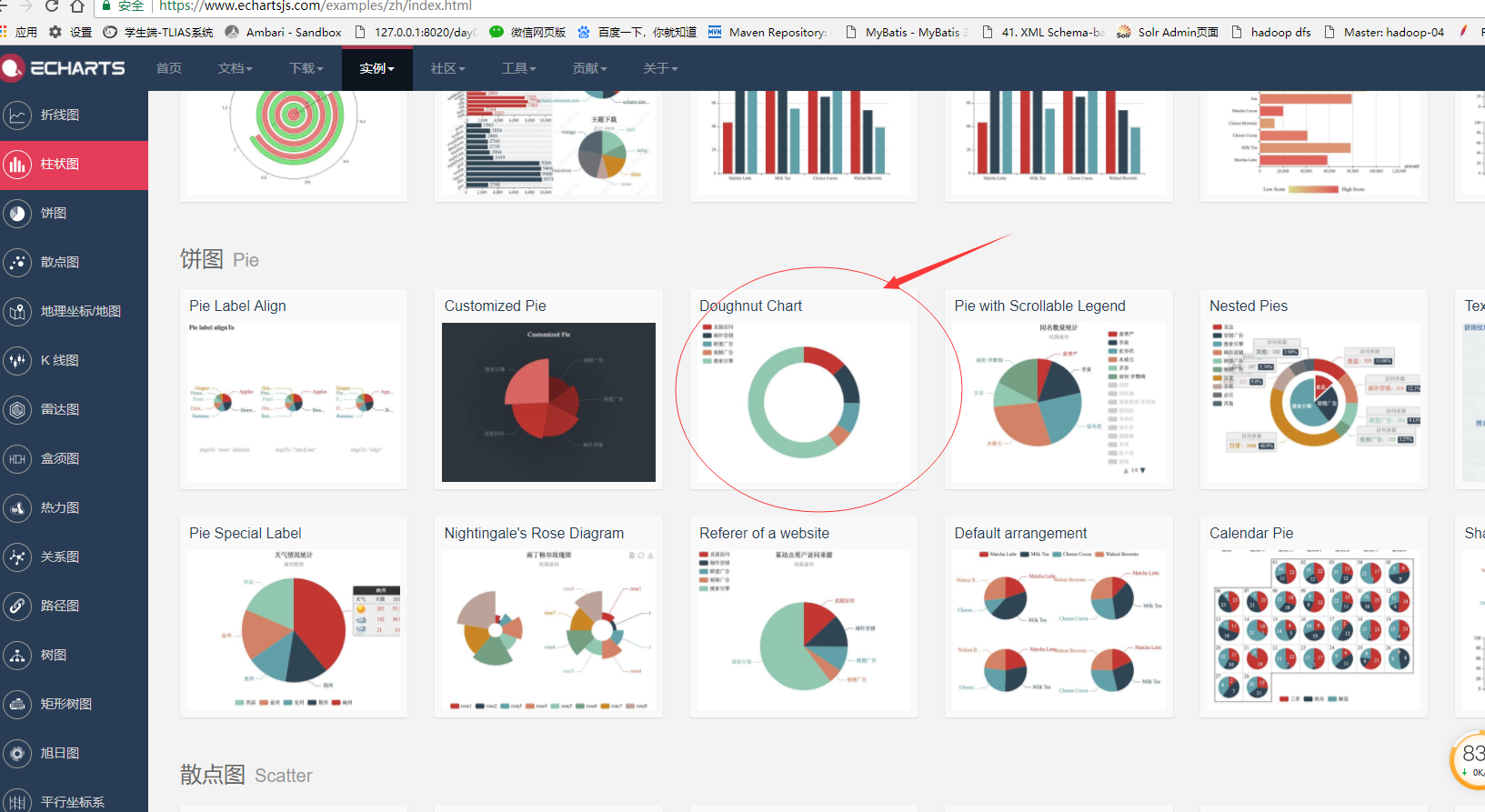Open the 社区 dropdown menu

447,68
